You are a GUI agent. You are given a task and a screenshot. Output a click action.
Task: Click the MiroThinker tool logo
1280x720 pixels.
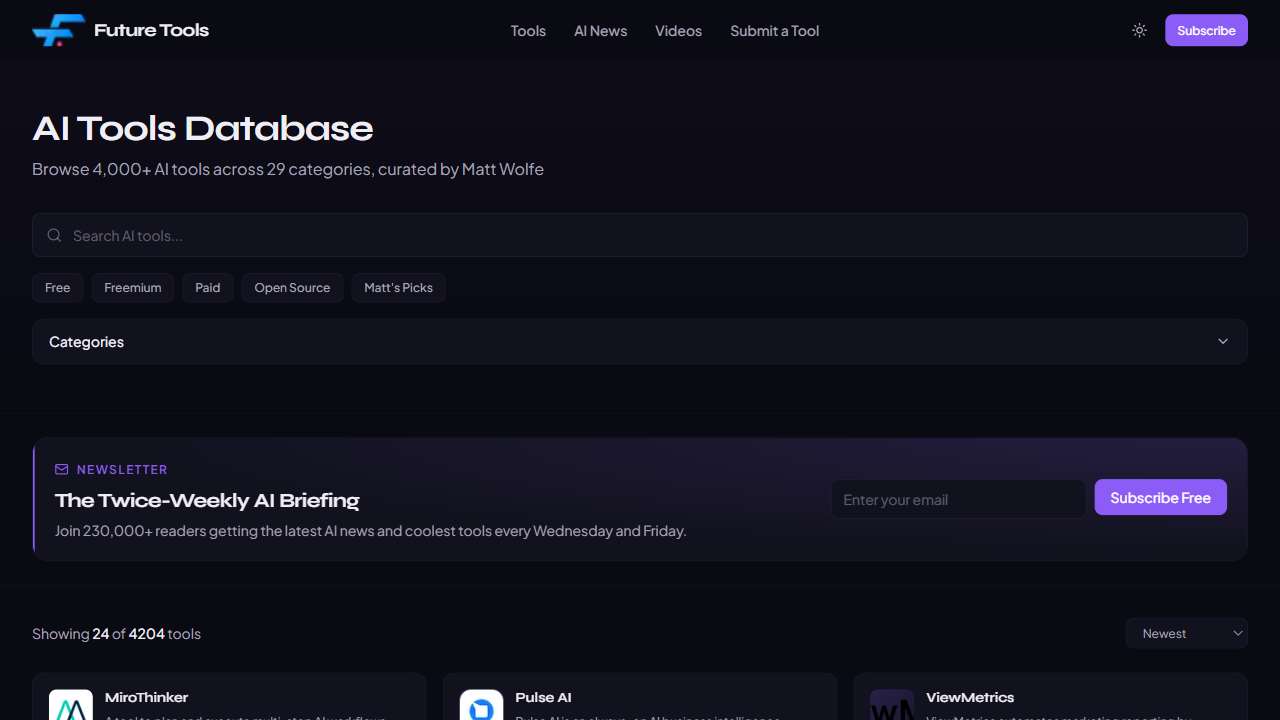tap(71, 706)
